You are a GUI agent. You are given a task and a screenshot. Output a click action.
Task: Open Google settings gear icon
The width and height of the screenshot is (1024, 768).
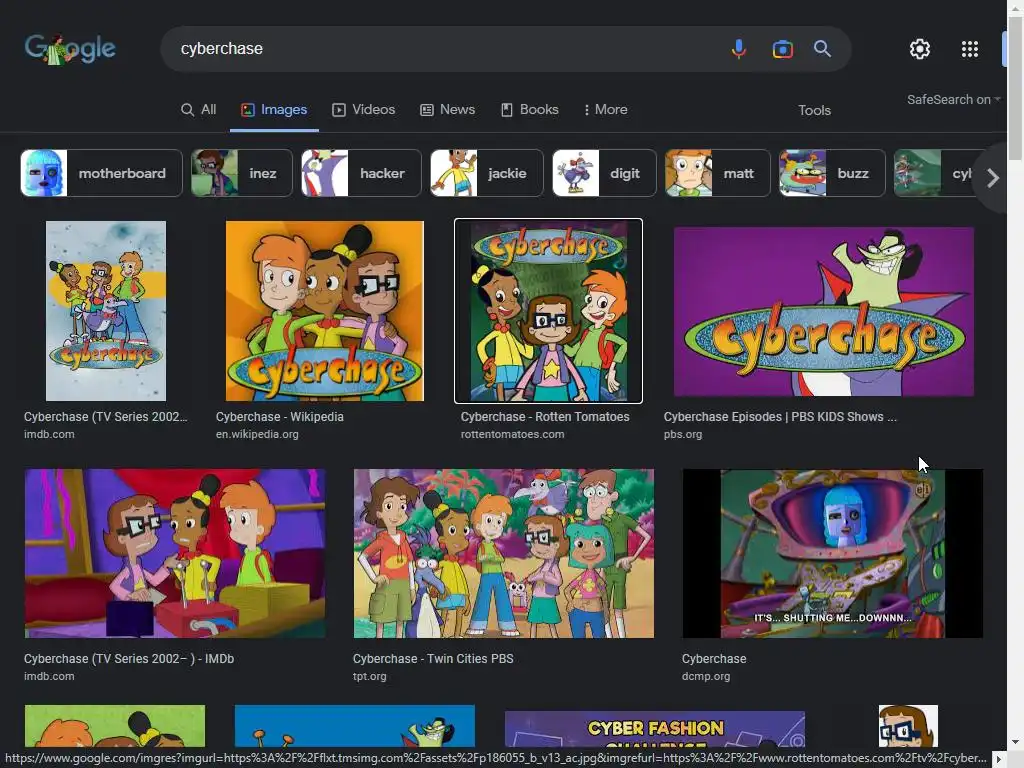[x=920, y=49]
